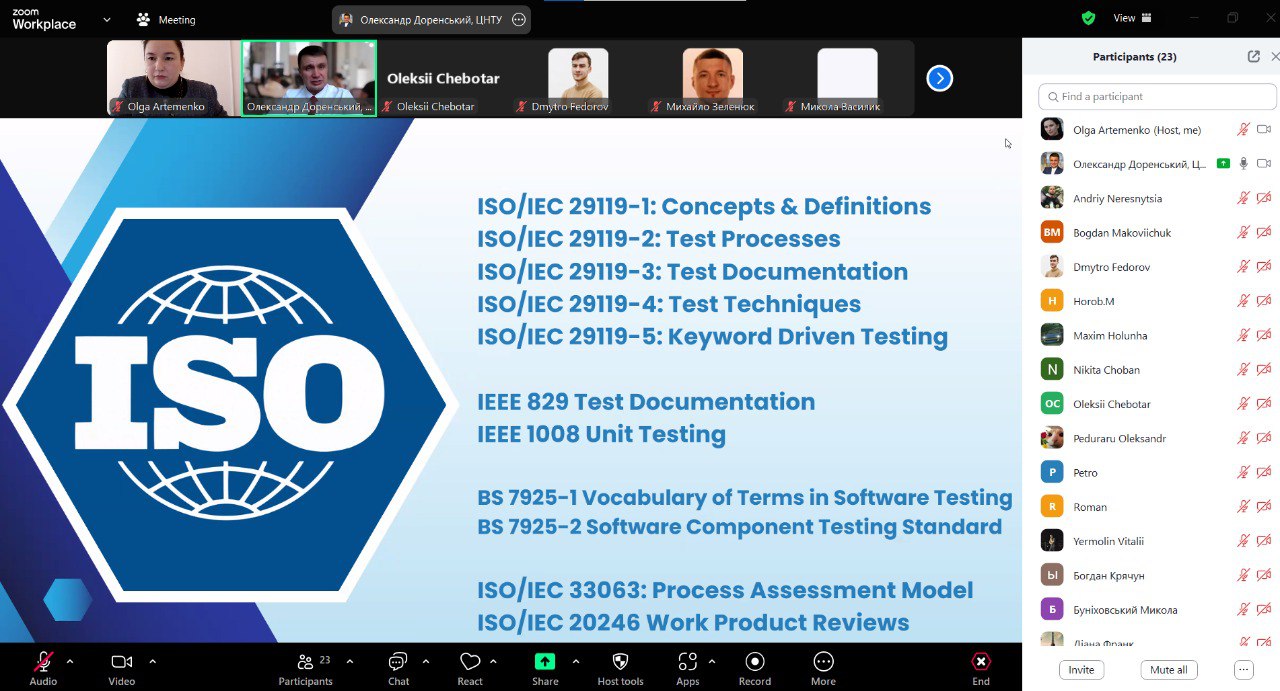This screenshot has height=691, width=1280.
Task: Toggle camera using the Video button
Action: click(x=121, y=668)
